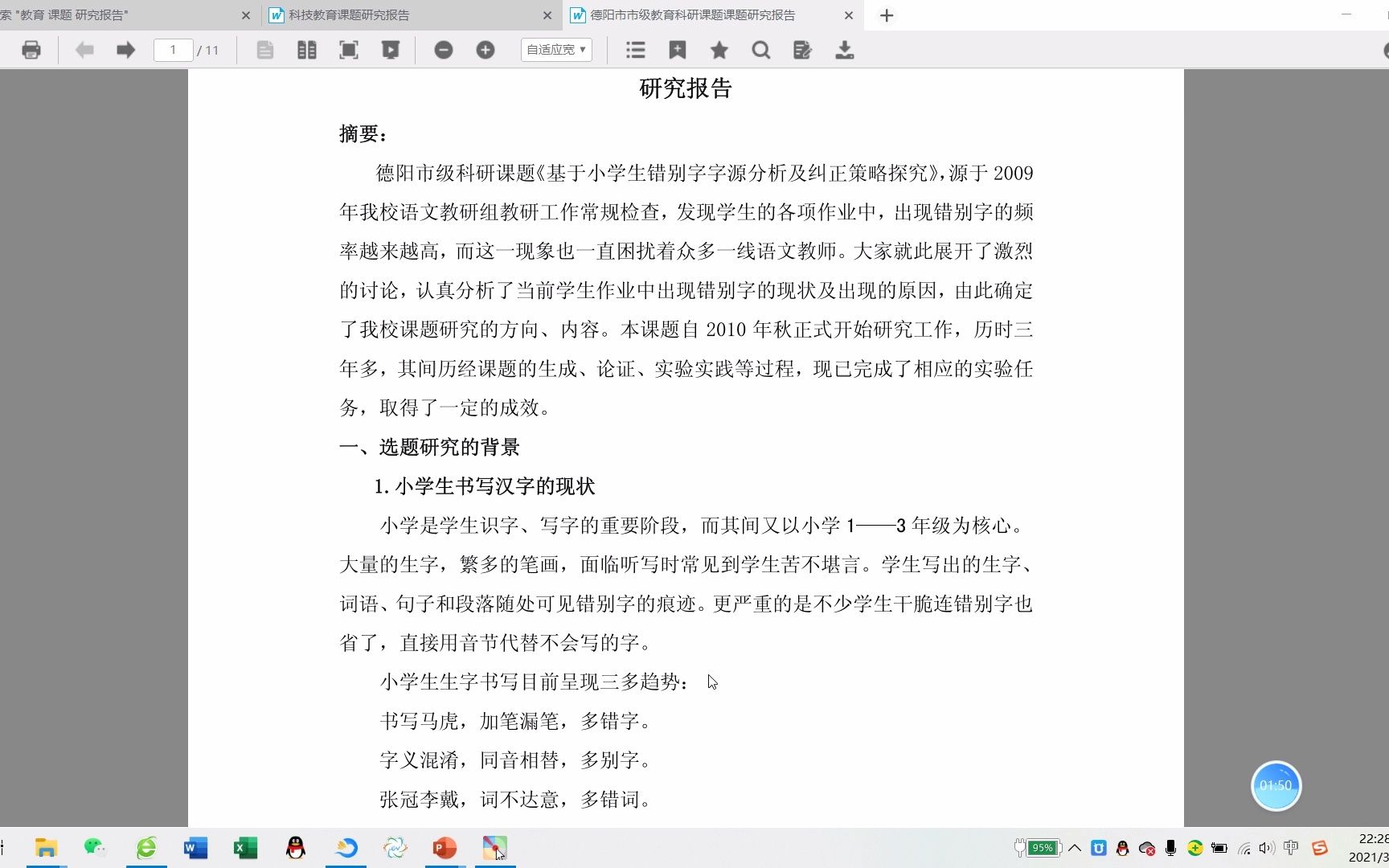This screenshot has height=868, width=1389.
Task: Download the current document
Action: [x=844, y=49]
